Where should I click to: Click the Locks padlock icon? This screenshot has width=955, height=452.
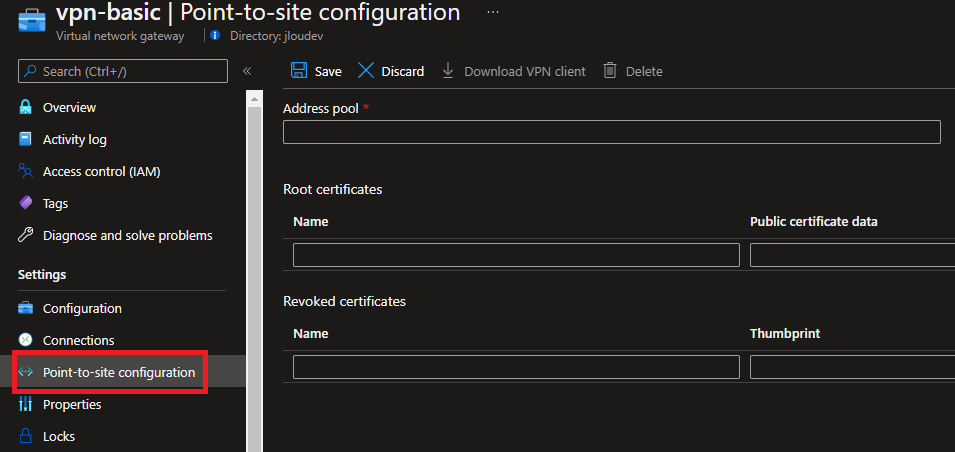pos(25,436)
